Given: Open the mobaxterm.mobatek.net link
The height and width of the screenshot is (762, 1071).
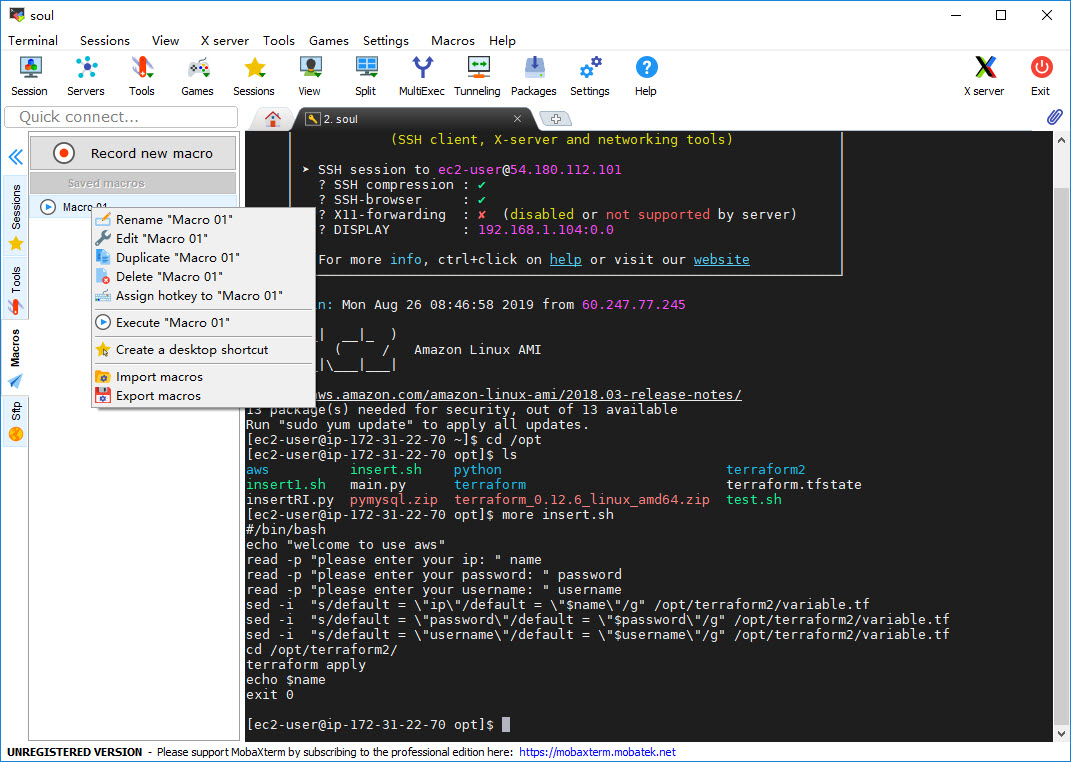Looking at the screenshot, I should point(597,752).
